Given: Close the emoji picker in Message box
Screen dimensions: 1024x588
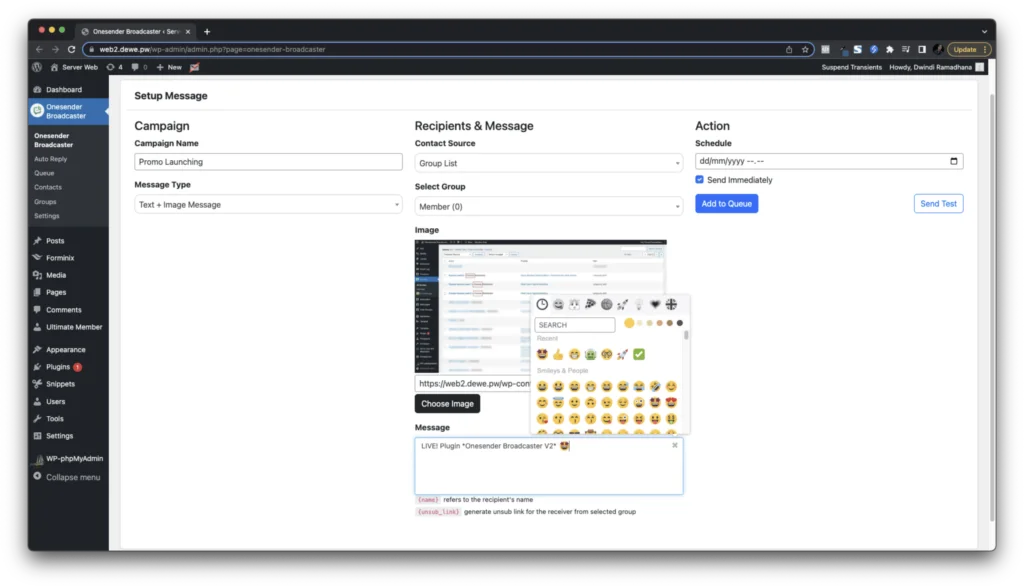Looking at the screenshot, I should click(675, 446).
